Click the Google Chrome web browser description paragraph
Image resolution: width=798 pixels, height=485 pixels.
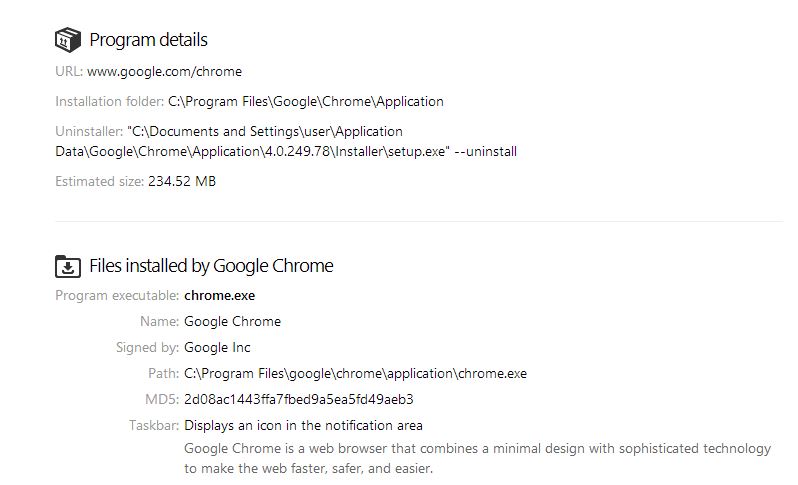[x=477, y=458]
